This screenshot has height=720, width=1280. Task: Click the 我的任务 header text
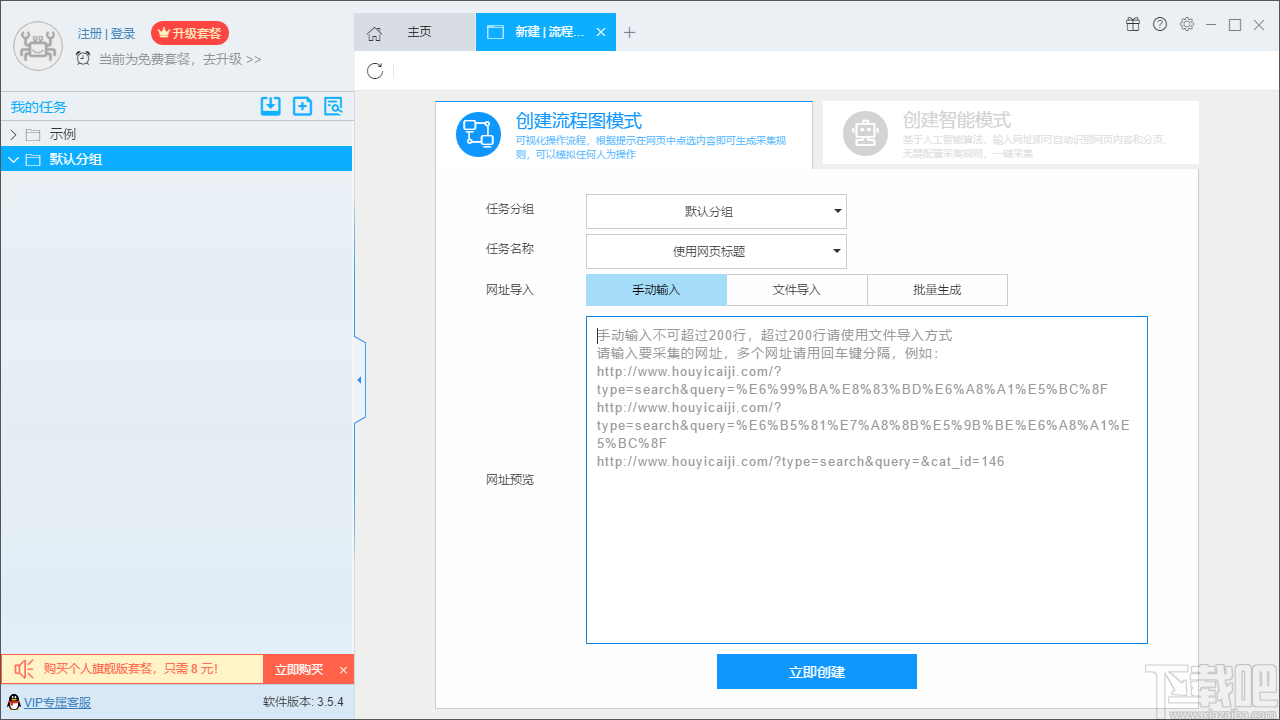39,107
